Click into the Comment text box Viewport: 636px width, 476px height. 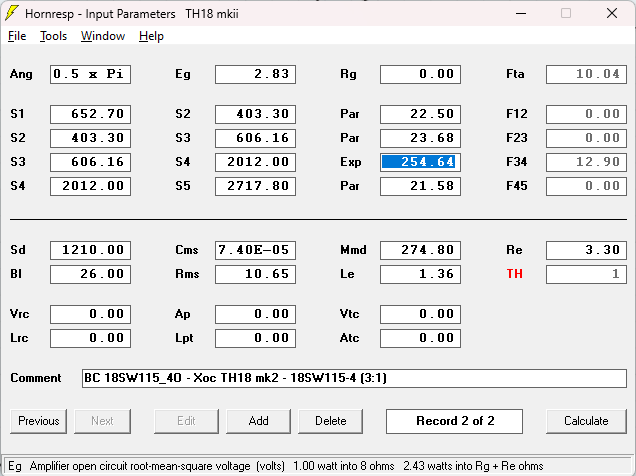point(354,378)
